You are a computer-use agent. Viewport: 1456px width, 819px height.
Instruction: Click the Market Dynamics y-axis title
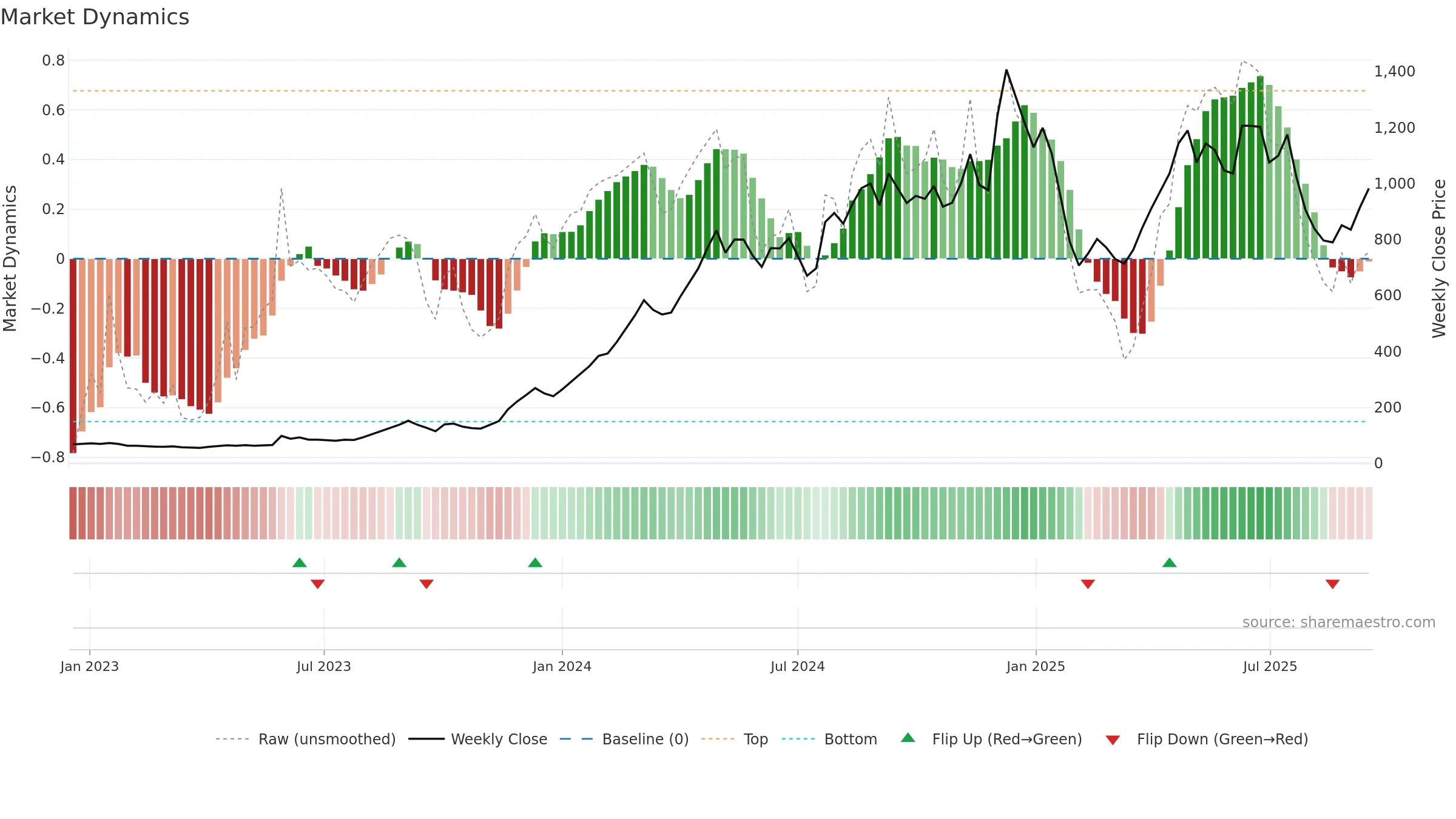10,258
